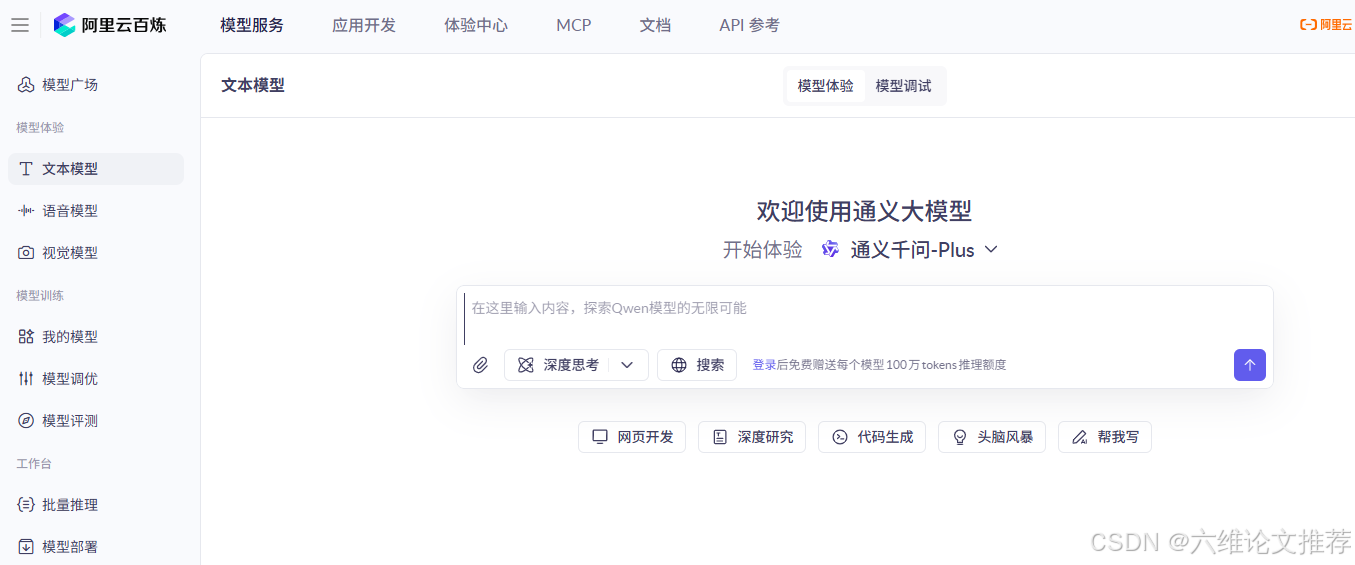Open 我的模型 in the sidebar

[x=96, y=337]
